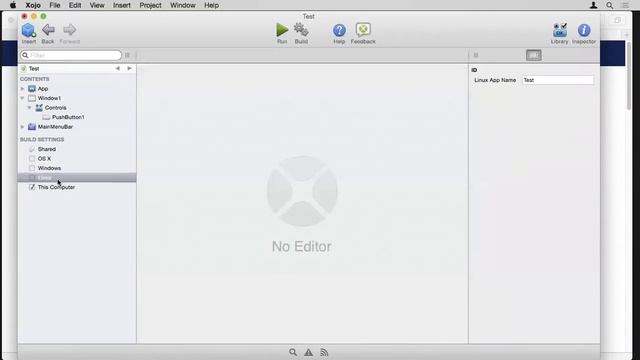Image resolution: width=640 pixels, height=360 pixels.
Task: Select the Windows build setting
Action: pyautogui.click(x=49, y=168)
